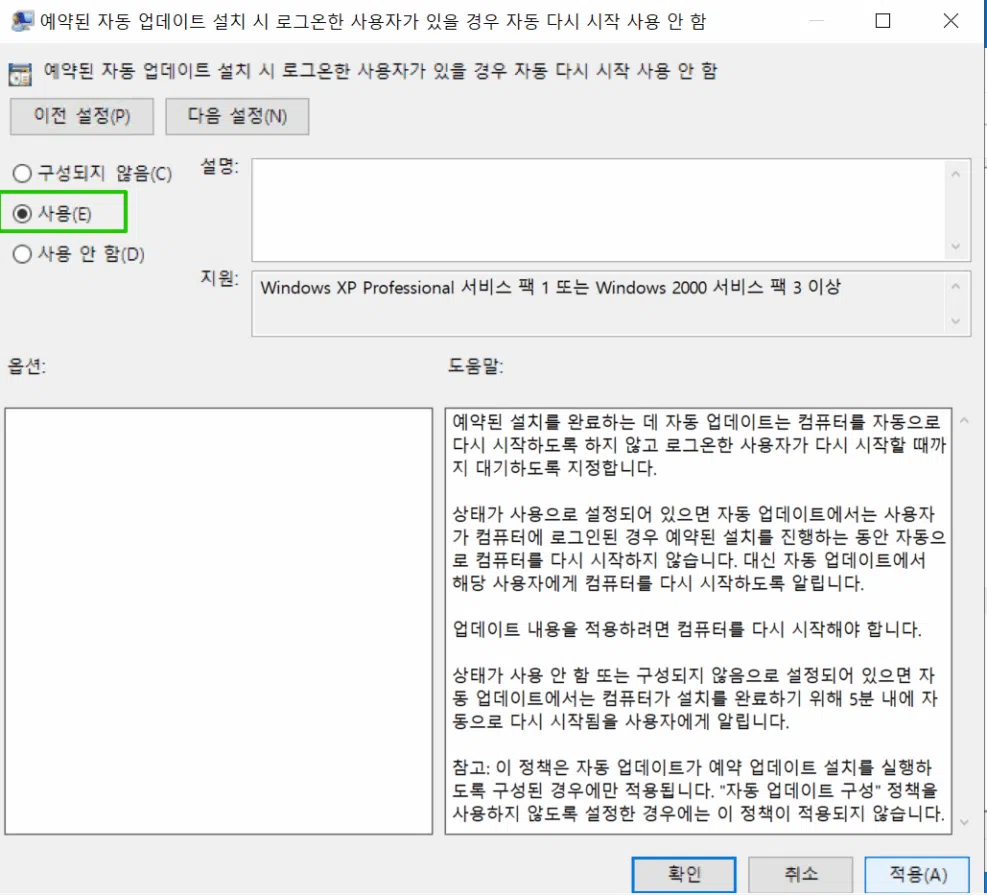This screenshot has height=895, width=987.
Task: Select the 사용 안 함(D) radio option
Action: 22,254
